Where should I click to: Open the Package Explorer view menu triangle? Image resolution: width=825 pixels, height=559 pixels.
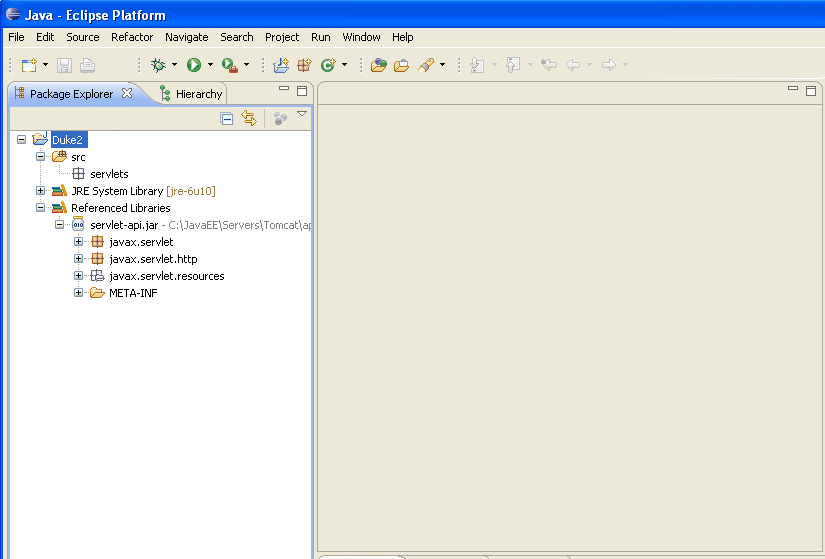(302, 114)
